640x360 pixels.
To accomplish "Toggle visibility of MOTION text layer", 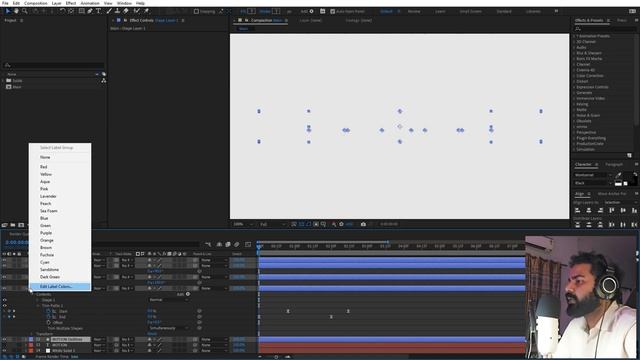I will (x=4, y=345).
